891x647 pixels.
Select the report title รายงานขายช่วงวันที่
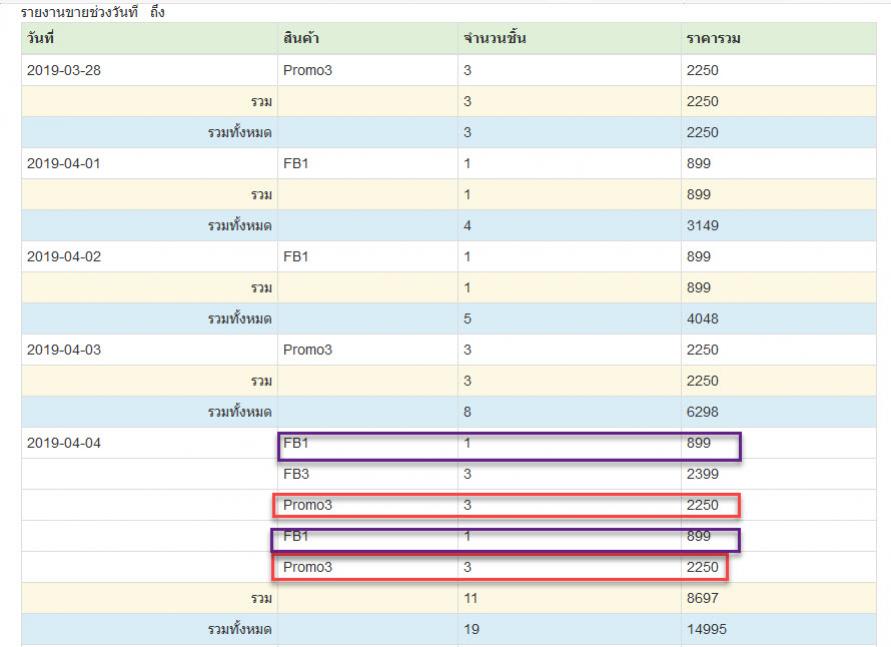(x=80, y=12)
